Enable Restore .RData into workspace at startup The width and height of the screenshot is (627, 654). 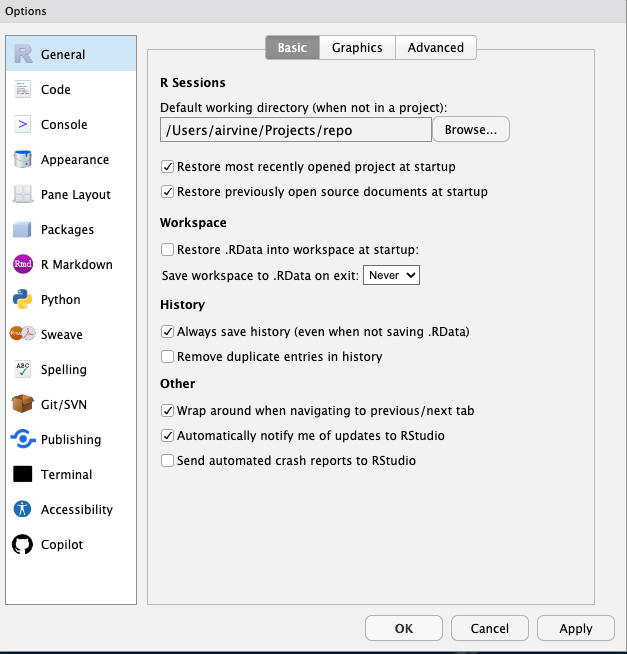coord(167,249)
